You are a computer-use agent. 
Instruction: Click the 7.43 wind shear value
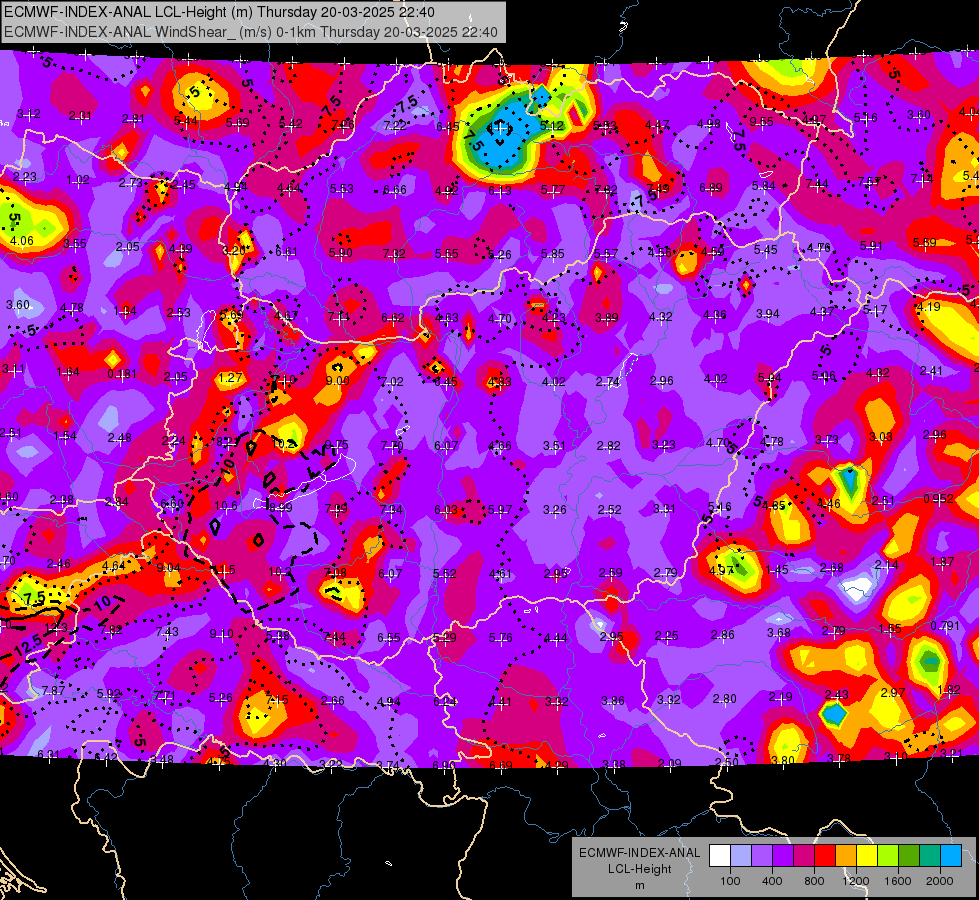(x=167, y=631)
